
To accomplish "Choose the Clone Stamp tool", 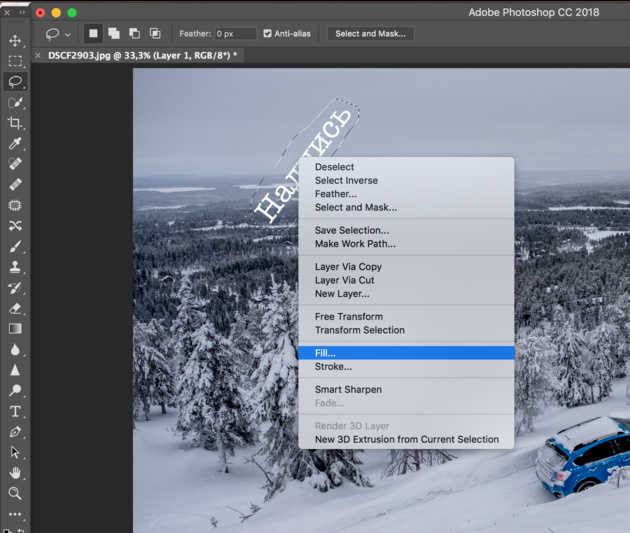I will (x=15, y=267).
